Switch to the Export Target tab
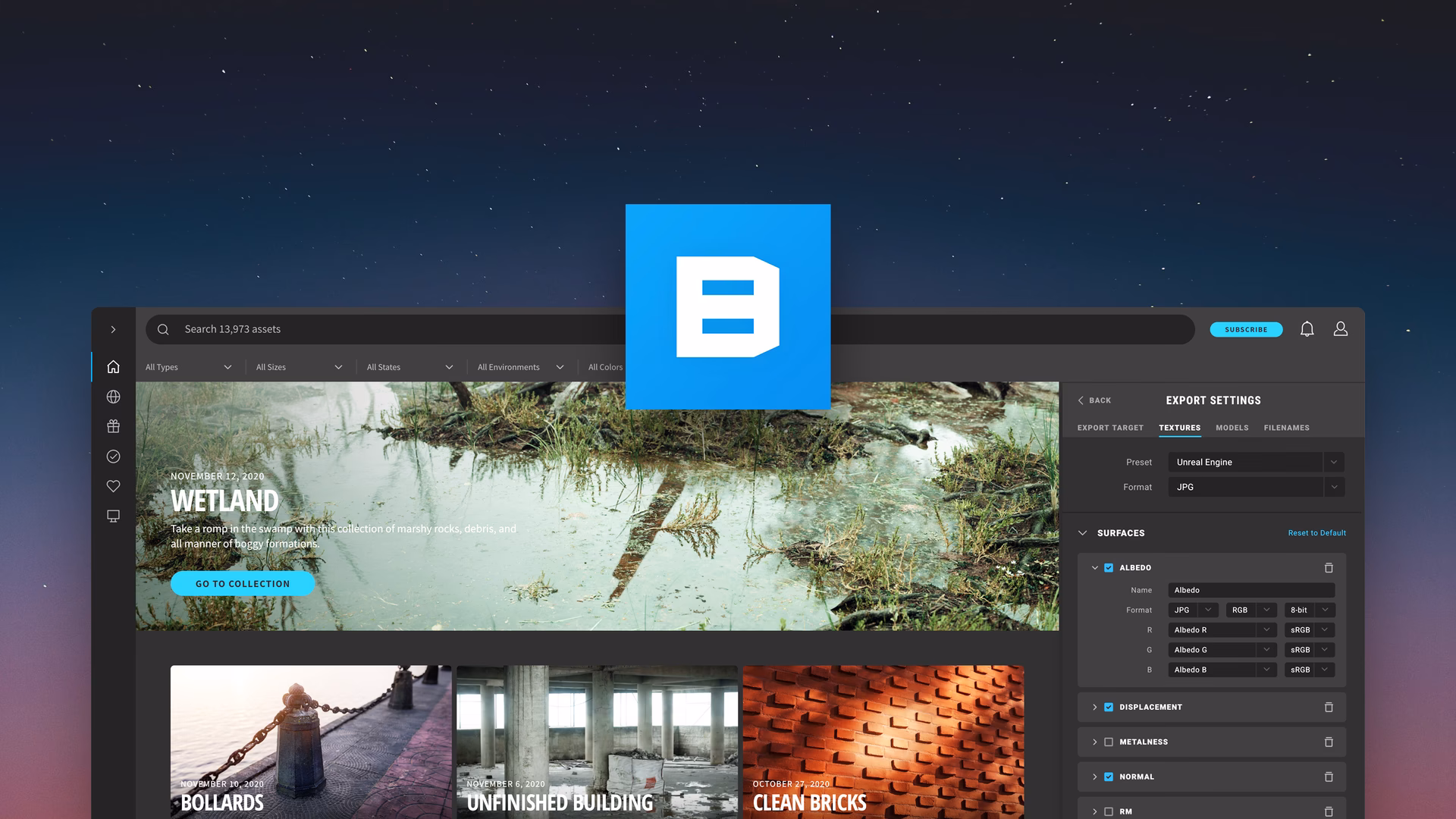1456x819 pixels. (x=1110, y=428)
